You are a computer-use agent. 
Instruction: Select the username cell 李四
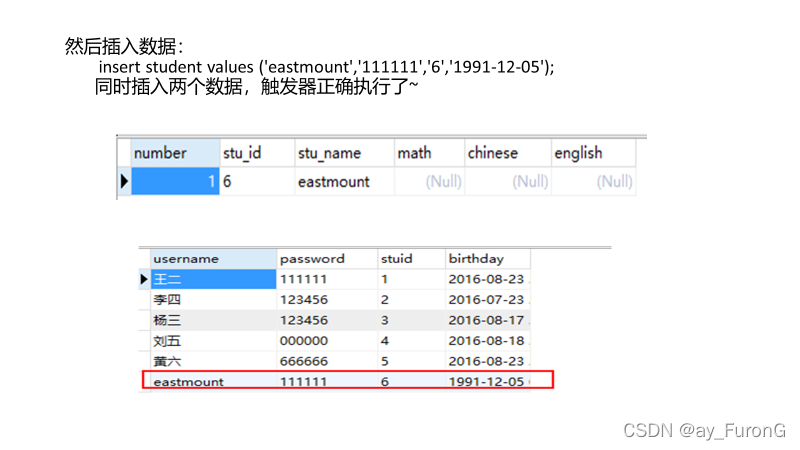[x=213, y=299]
